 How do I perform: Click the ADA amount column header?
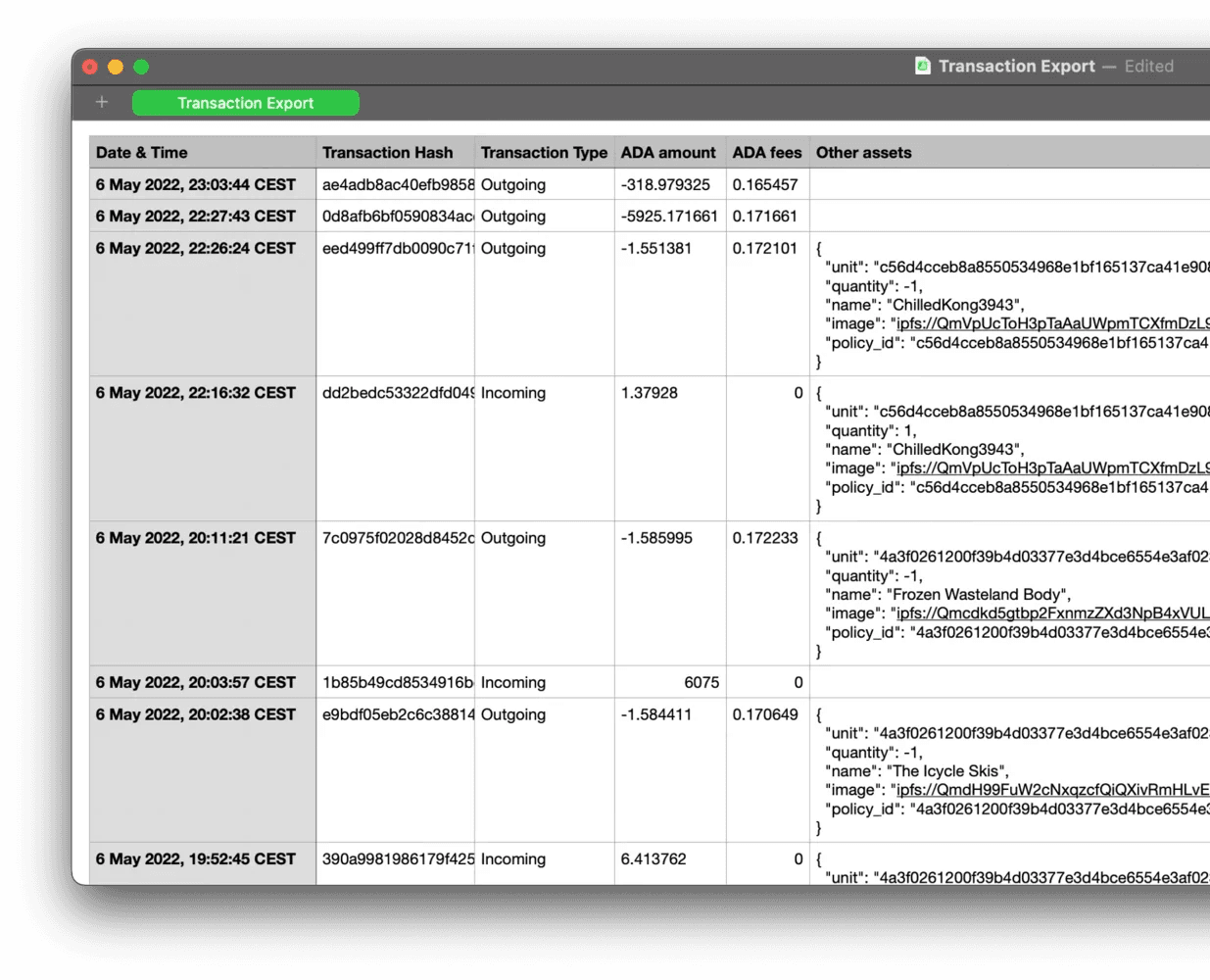click(670, 153)
